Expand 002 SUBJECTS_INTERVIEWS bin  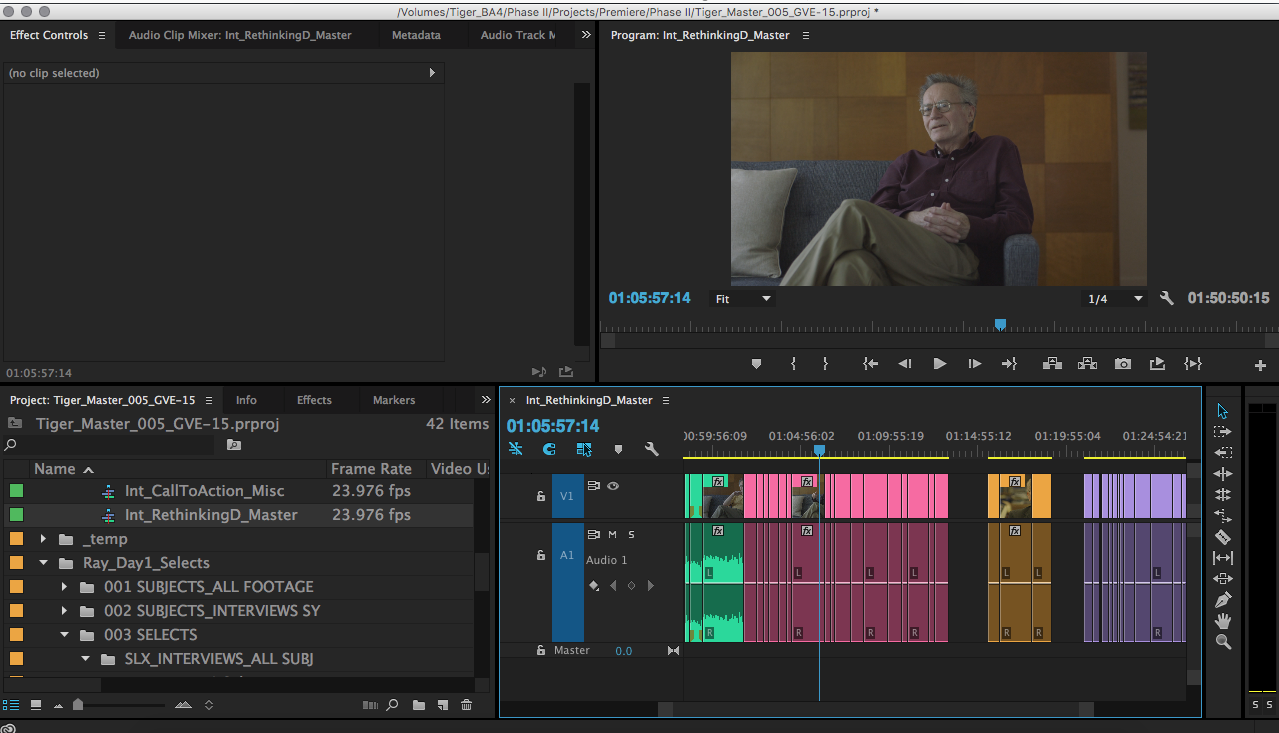tap(65, 611)
